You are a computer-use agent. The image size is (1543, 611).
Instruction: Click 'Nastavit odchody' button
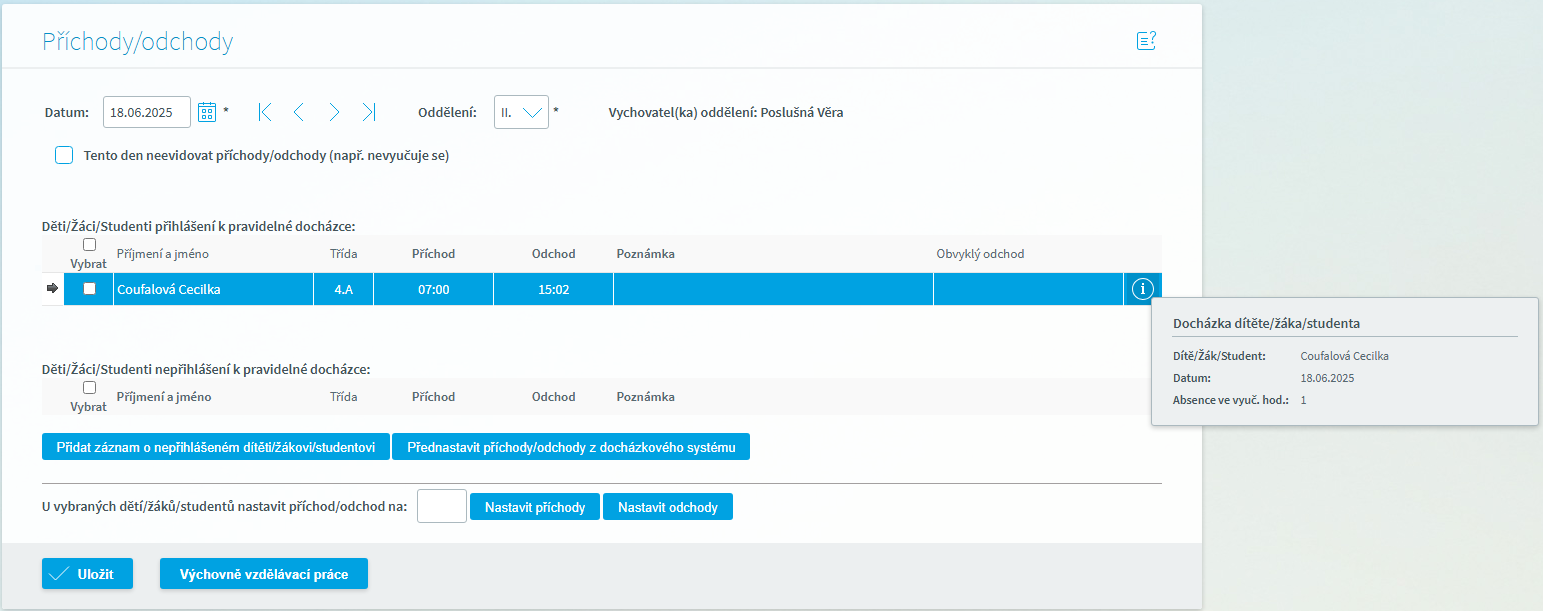coord(667,507)
